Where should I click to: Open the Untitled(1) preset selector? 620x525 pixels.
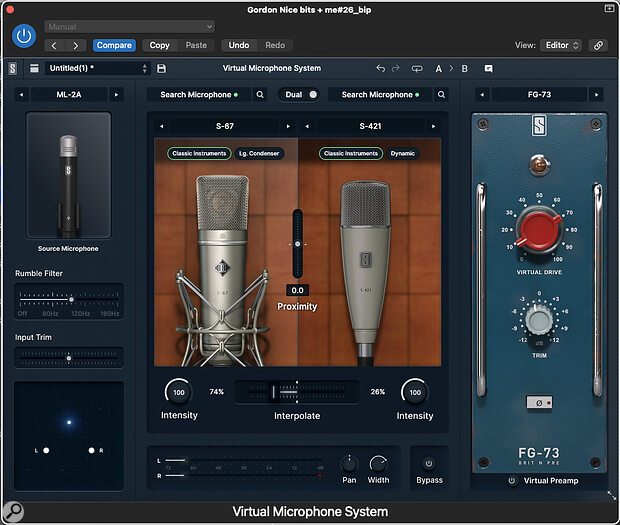(x=97, y=68)
